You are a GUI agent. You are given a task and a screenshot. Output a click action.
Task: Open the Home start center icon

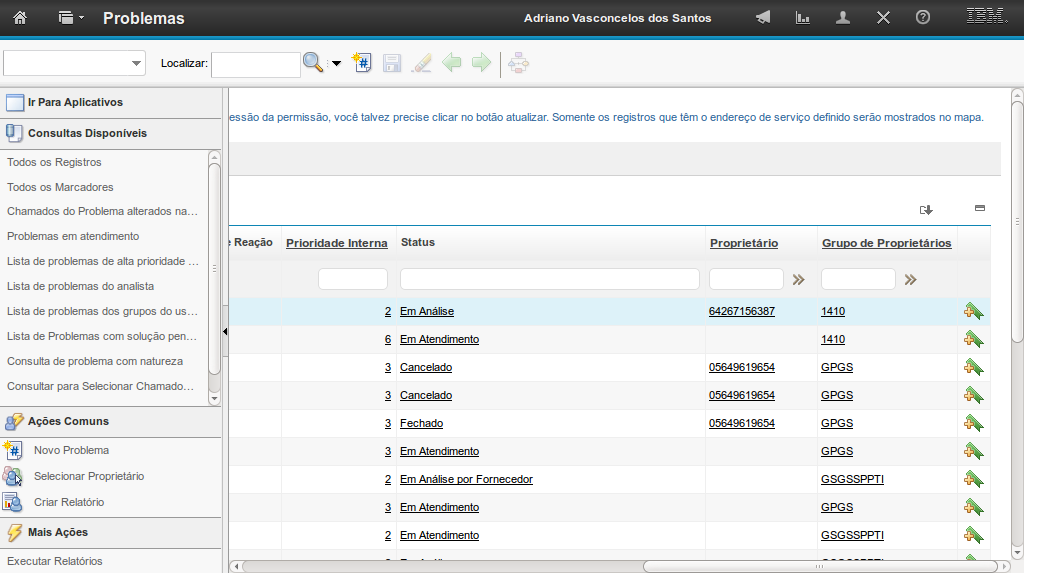click(20, 18)
